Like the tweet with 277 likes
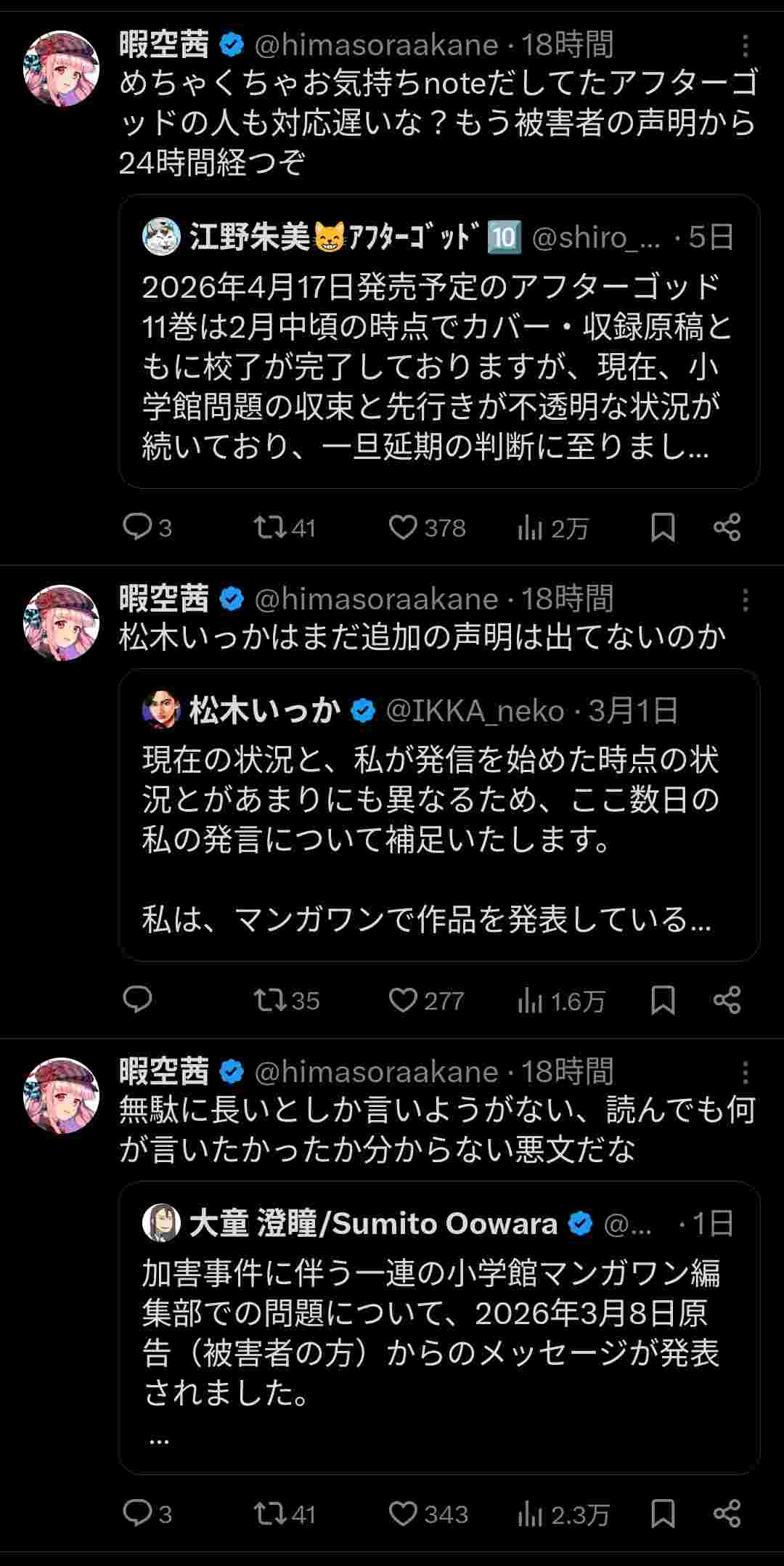The width and height of the screenshot is (784, 1566). coord(403,999)
